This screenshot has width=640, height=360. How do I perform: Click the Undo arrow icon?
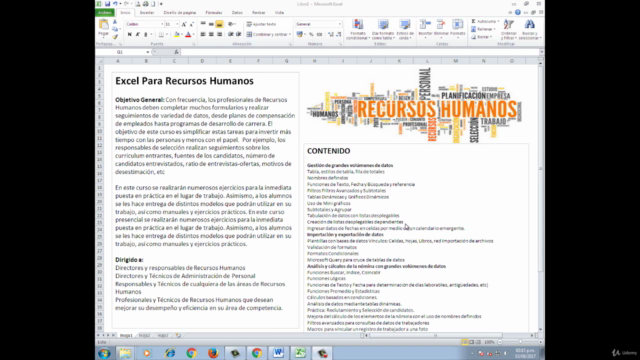(116, 4)
